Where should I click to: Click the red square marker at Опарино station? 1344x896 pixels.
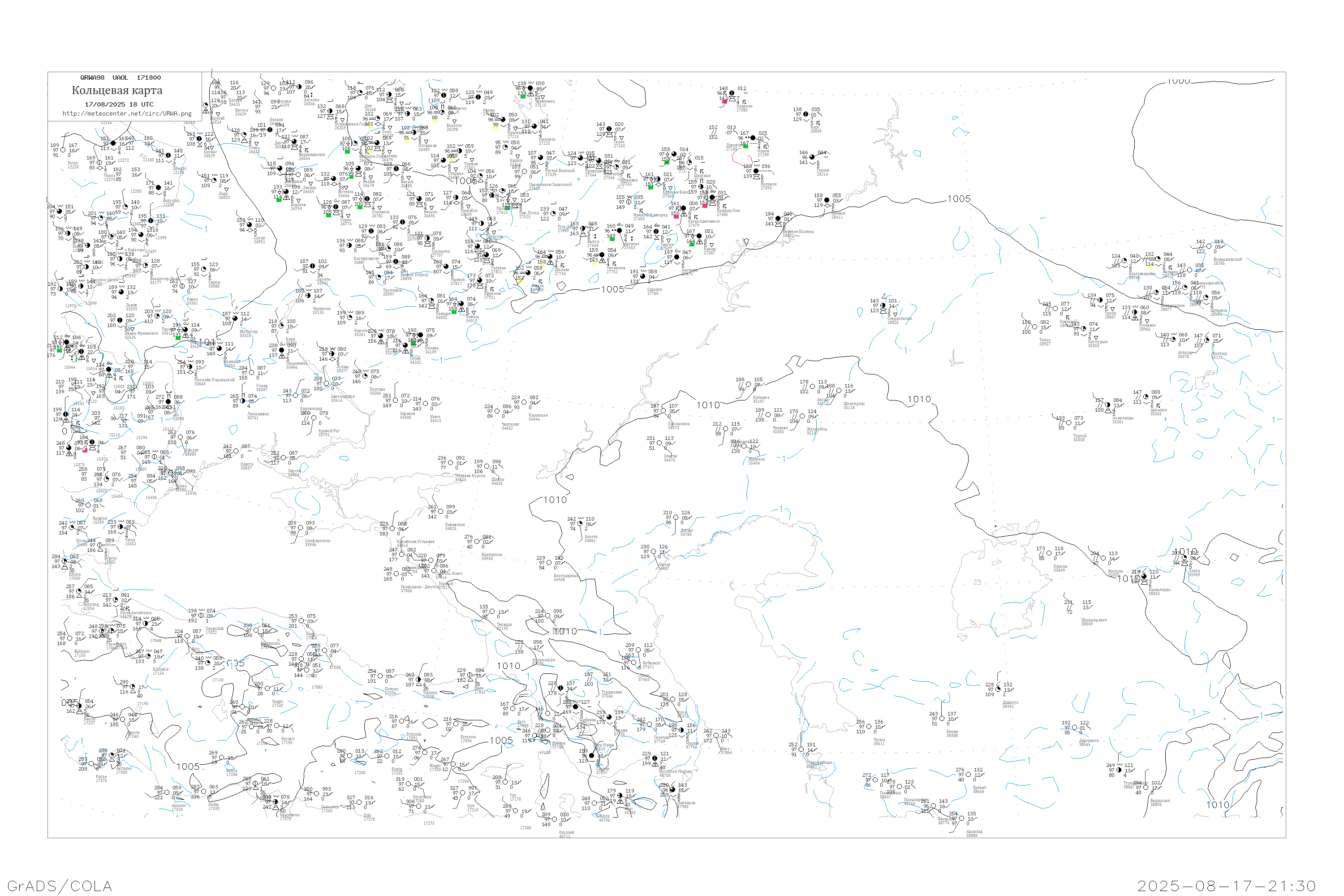724,101
